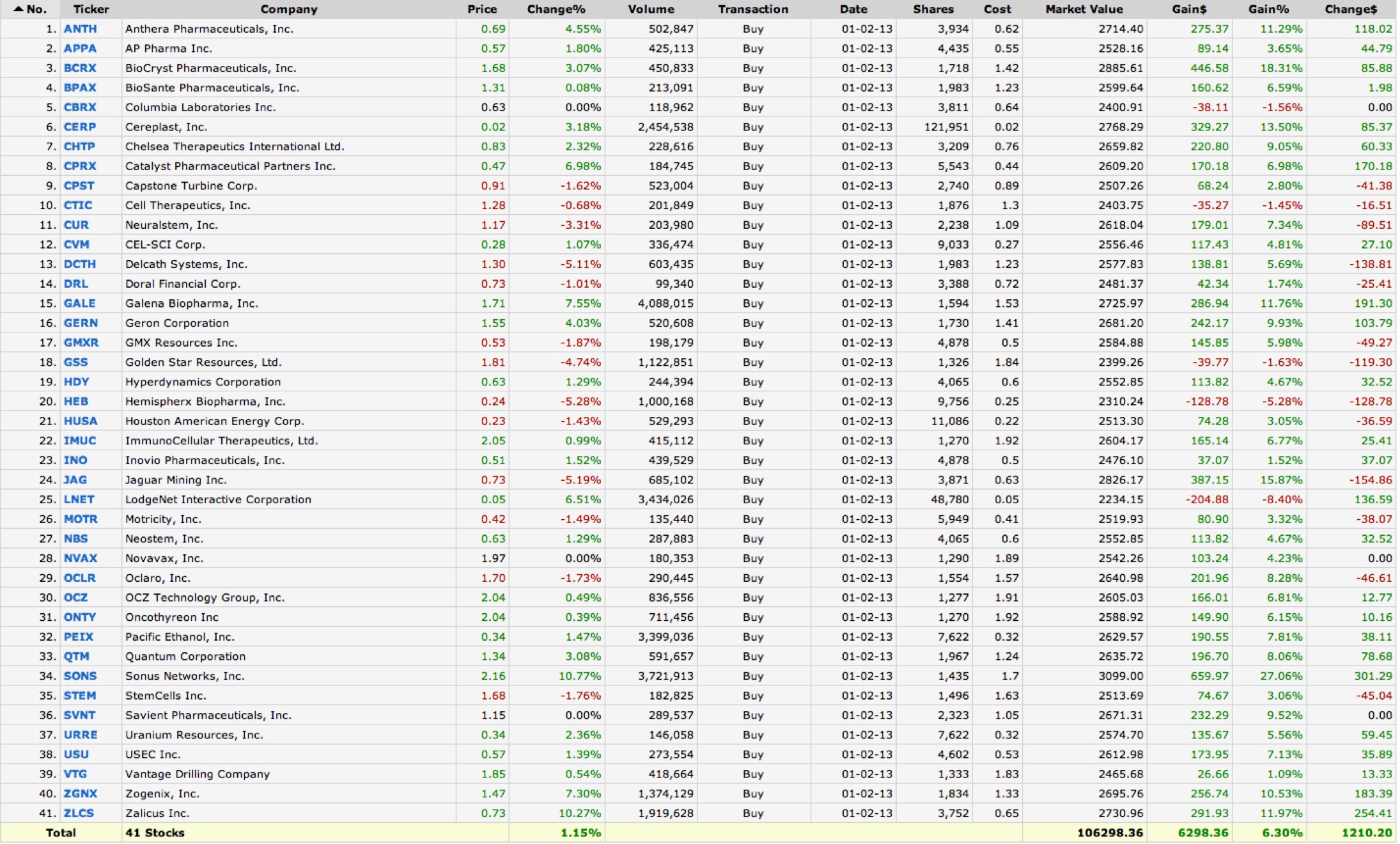
Task: Sort by Cost column header
Action: (997, 9)
